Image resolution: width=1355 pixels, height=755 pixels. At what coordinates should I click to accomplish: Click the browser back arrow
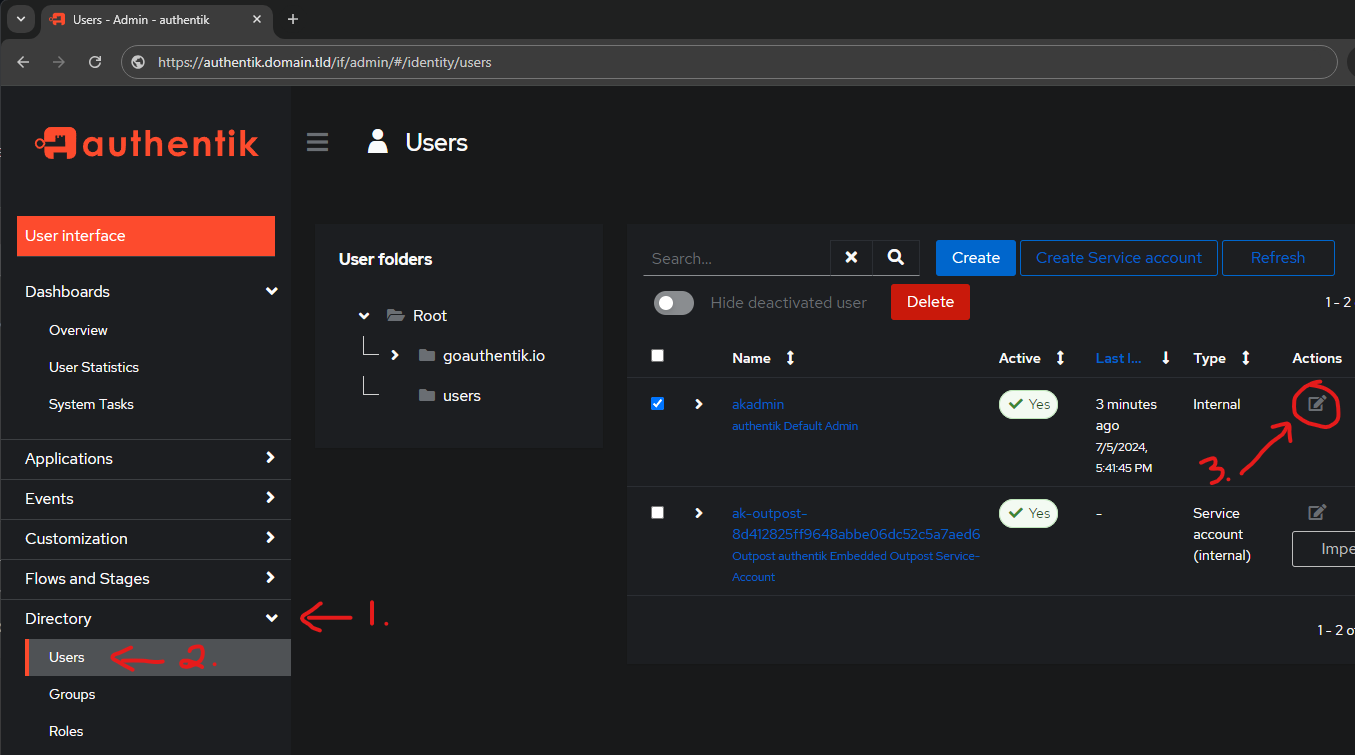[23, 62]
